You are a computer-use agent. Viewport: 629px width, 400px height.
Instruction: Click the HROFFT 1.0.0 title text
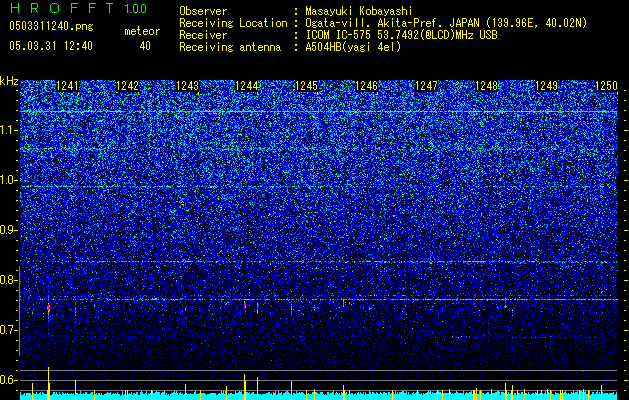pos(78,8)
